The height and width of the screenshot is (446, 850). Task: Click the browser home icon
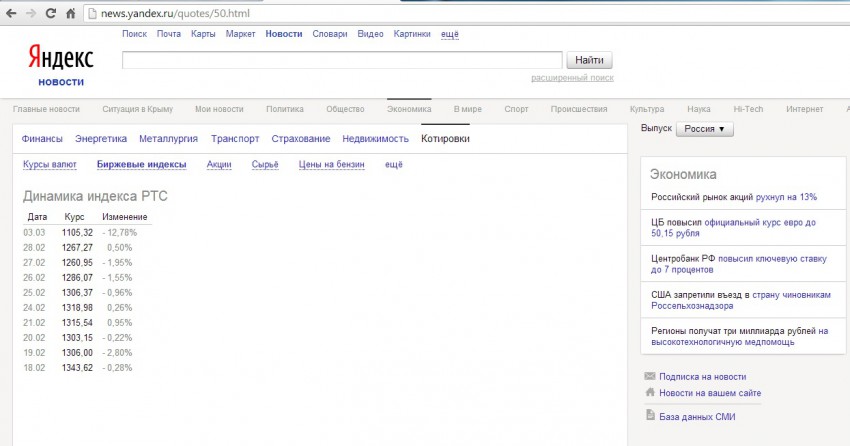71,14
